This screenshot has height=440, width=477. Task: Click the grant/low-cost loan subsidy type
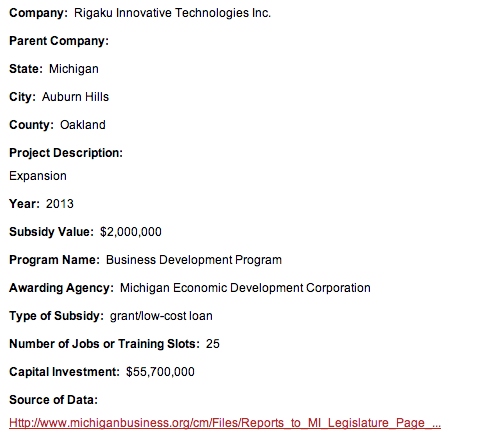[161, 316]
